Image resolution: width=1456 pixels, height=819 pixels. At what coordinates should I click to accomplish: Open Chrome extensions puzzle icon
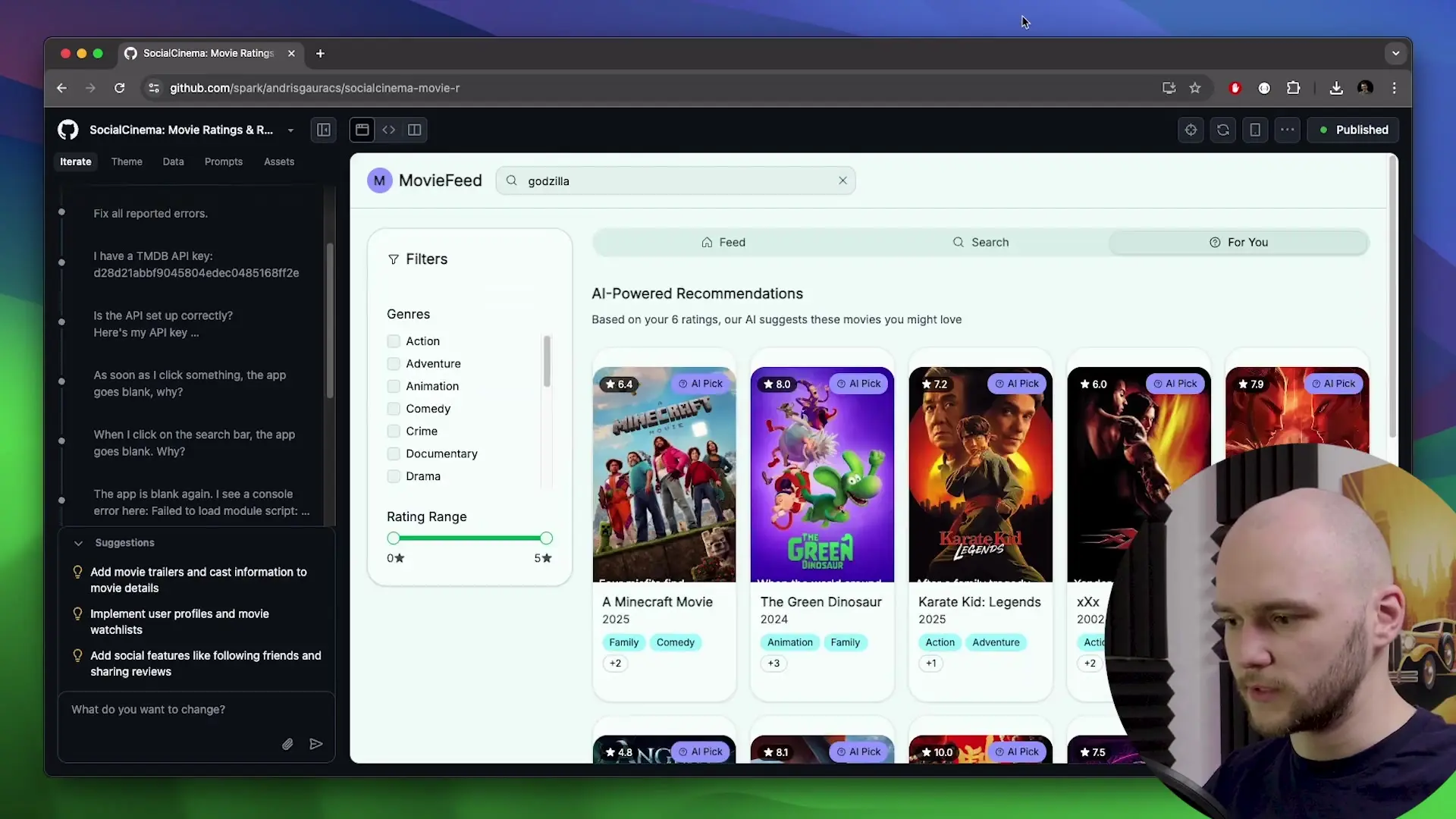(x=1294, y=88)
